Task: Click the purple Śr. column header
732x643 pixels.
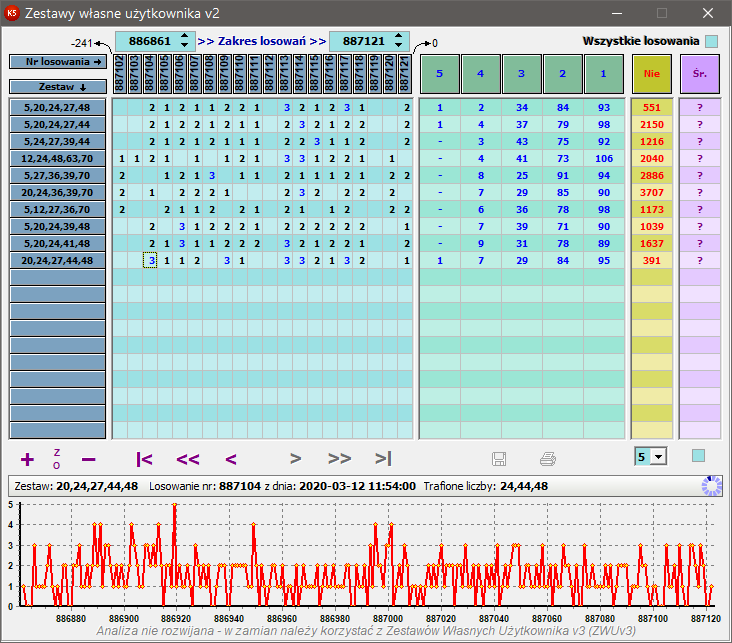Action: pyautogui.click(x=700, y=74)
